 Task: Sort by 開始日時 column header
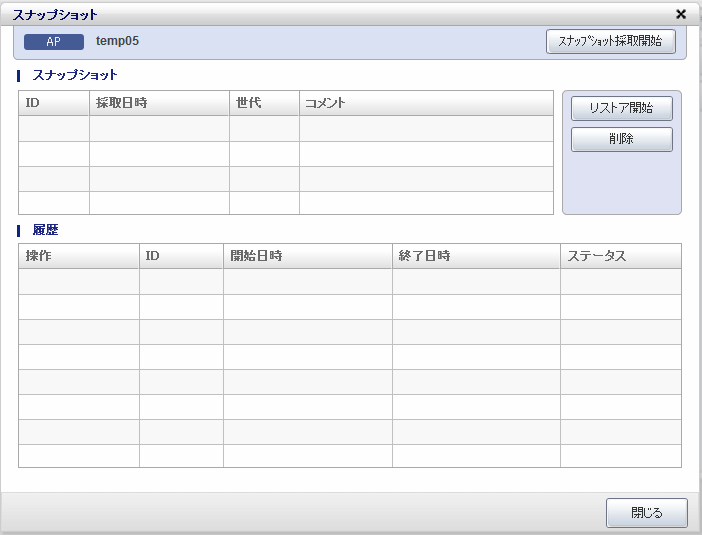[x=308, y=256]
